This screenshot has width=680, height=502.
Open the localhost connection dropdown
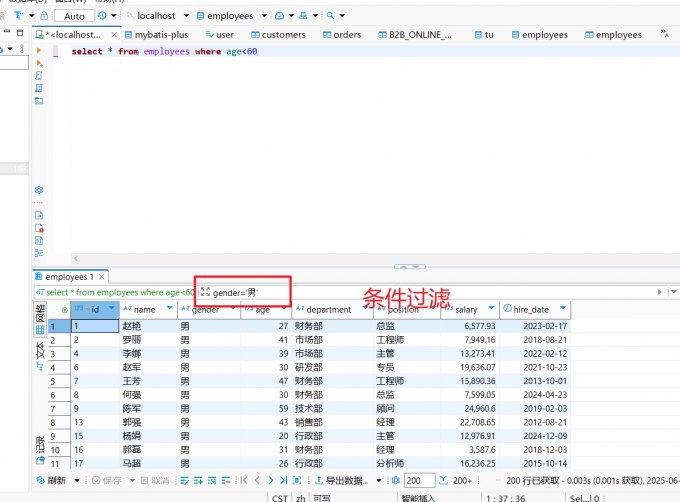[x=186, y=16]
